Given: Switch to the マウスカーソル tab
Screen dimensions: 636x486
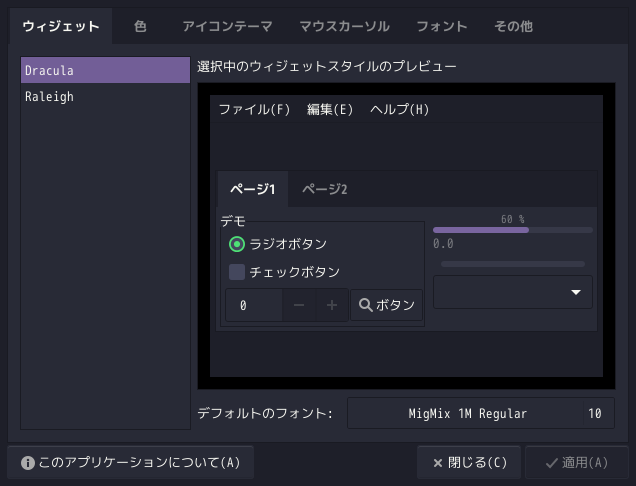Looking at the screenshot, I should coord(344,26).
